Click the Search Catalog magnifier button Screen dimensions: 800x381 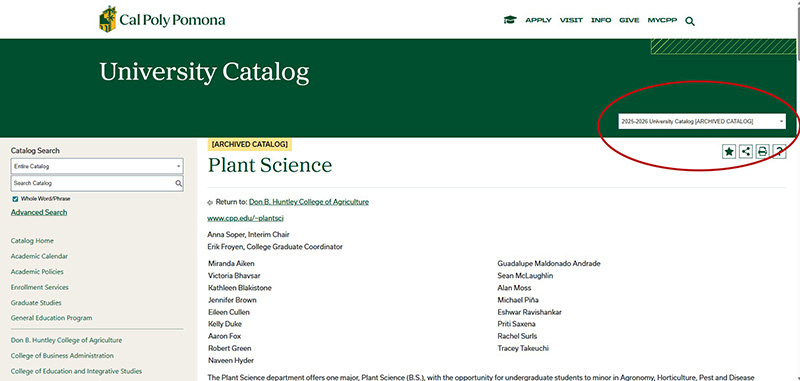coord(179,183)
